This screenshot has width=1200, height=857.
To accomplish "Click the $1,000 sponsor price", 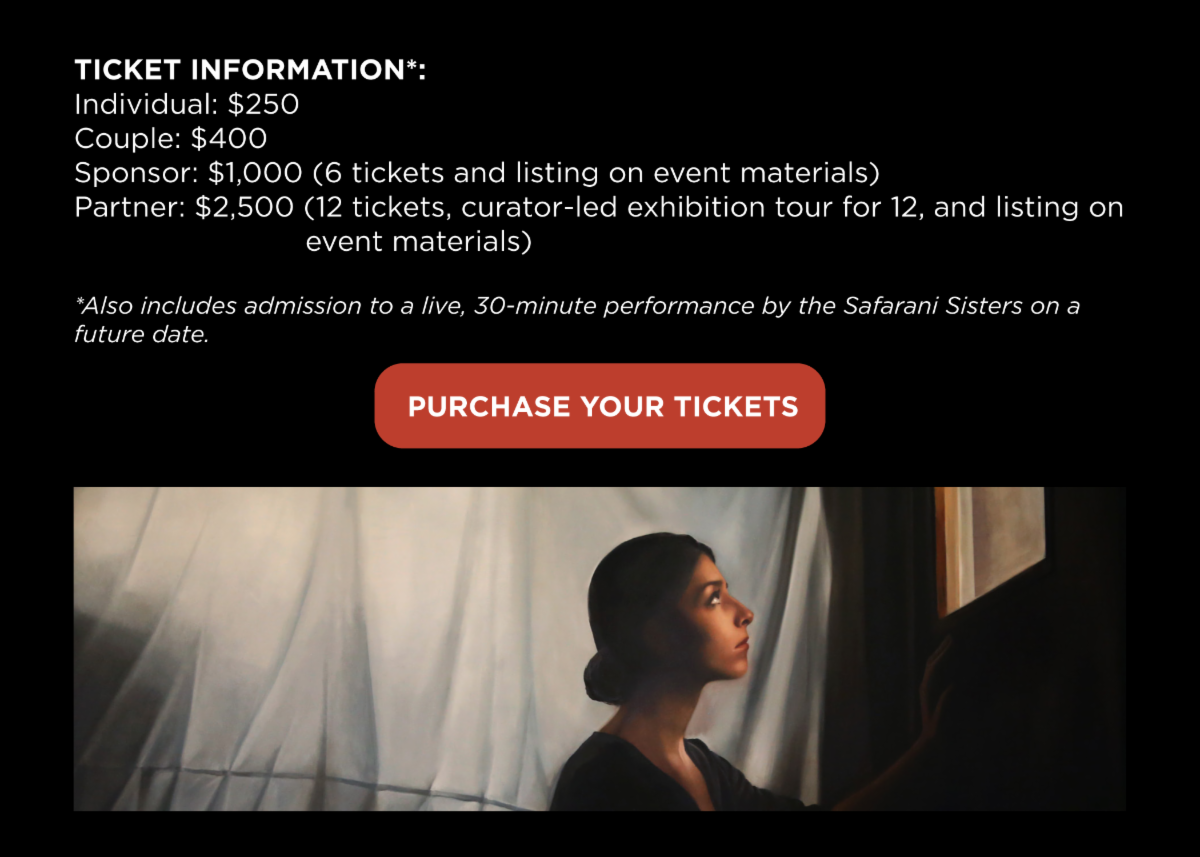I will point(255,173).
